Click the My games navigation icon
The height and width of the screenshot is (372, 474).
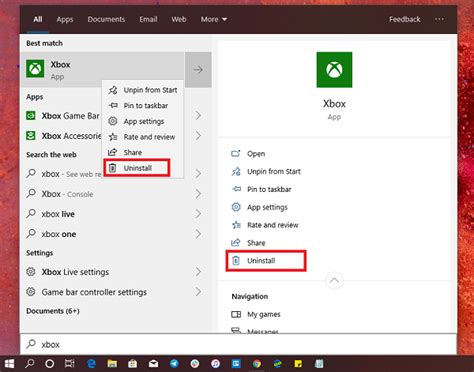click(236, 314)
